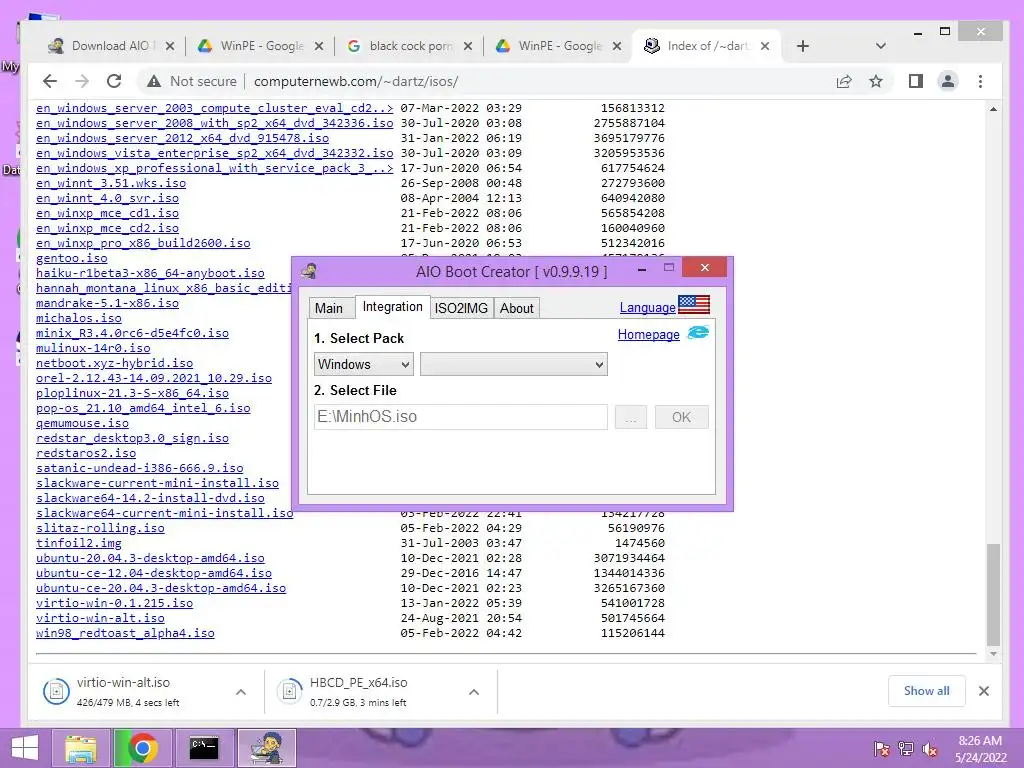Open redstaros2.iso link
1024x768 pixels.
pos(86,453)
